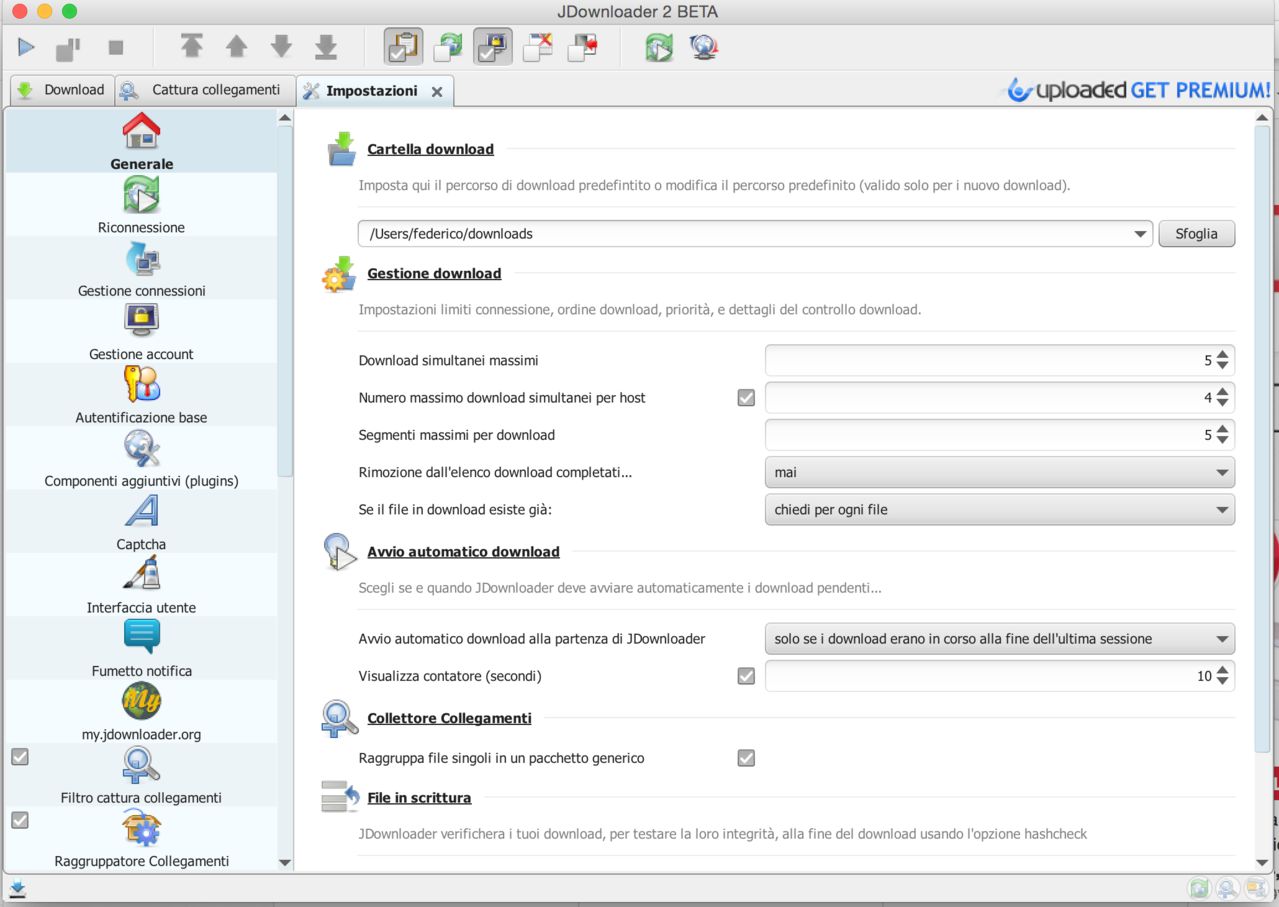Open the Generale settings section
The height and width of the screenshot is (907, 1279).
[x=141, y=141]
